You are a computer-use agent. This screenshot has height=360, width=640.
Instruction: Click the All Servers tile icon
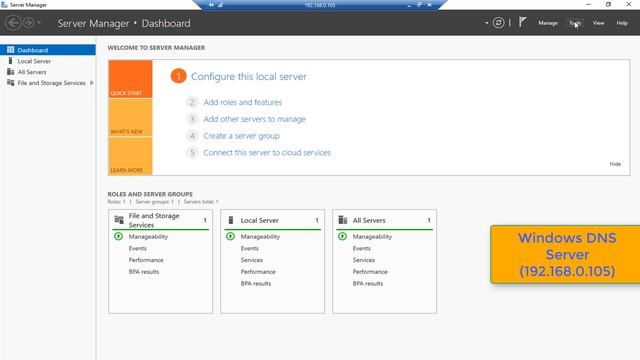343,220
